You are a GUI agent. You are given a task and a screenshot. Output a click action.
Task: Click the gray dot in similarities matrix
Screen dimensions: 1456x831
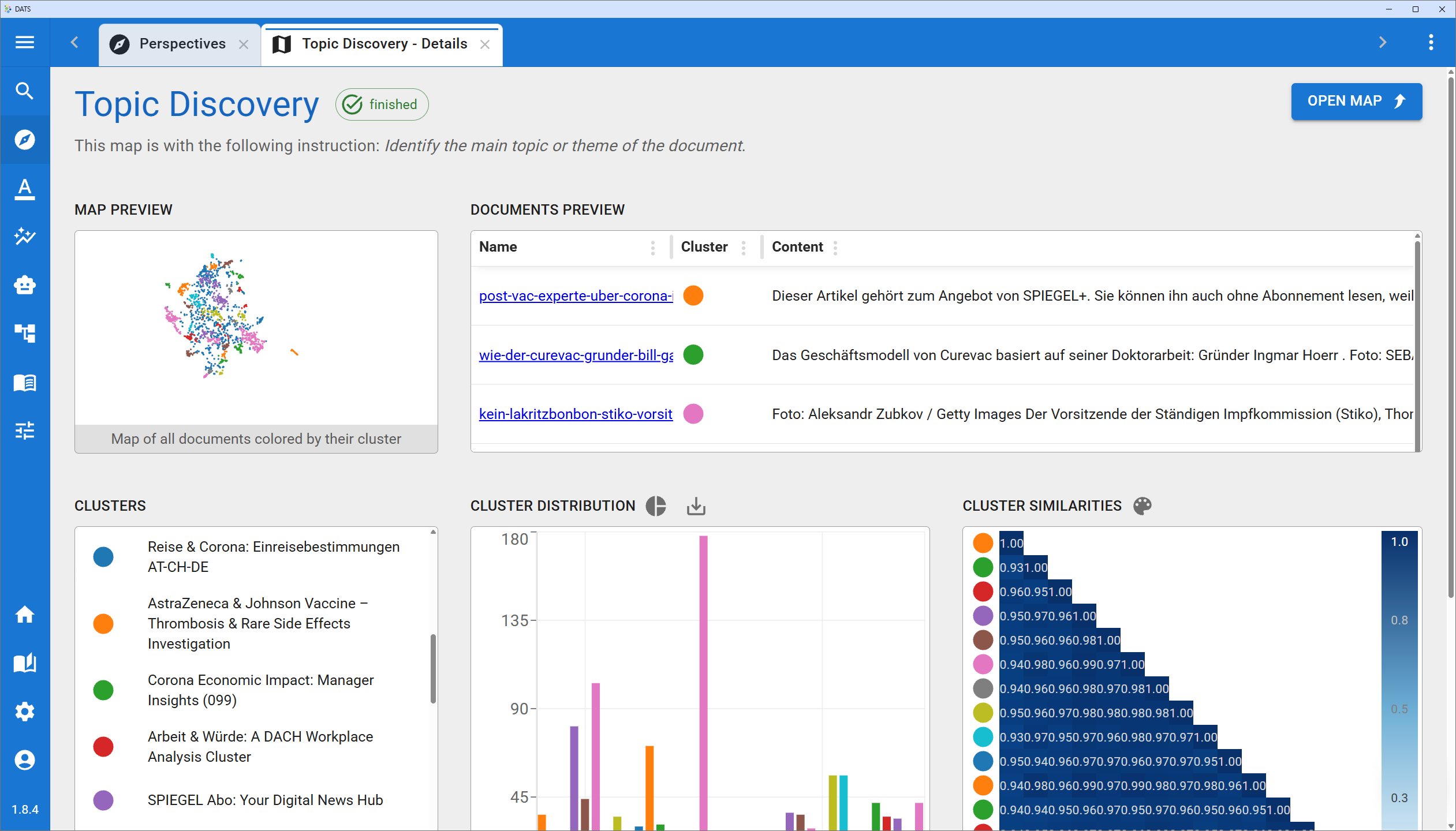[983, 688]
